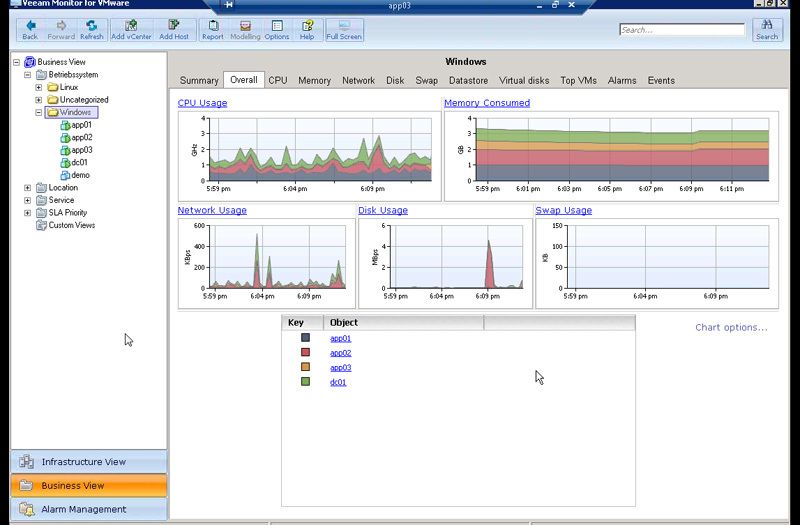Select the Location tree folder

coord(63,187)
